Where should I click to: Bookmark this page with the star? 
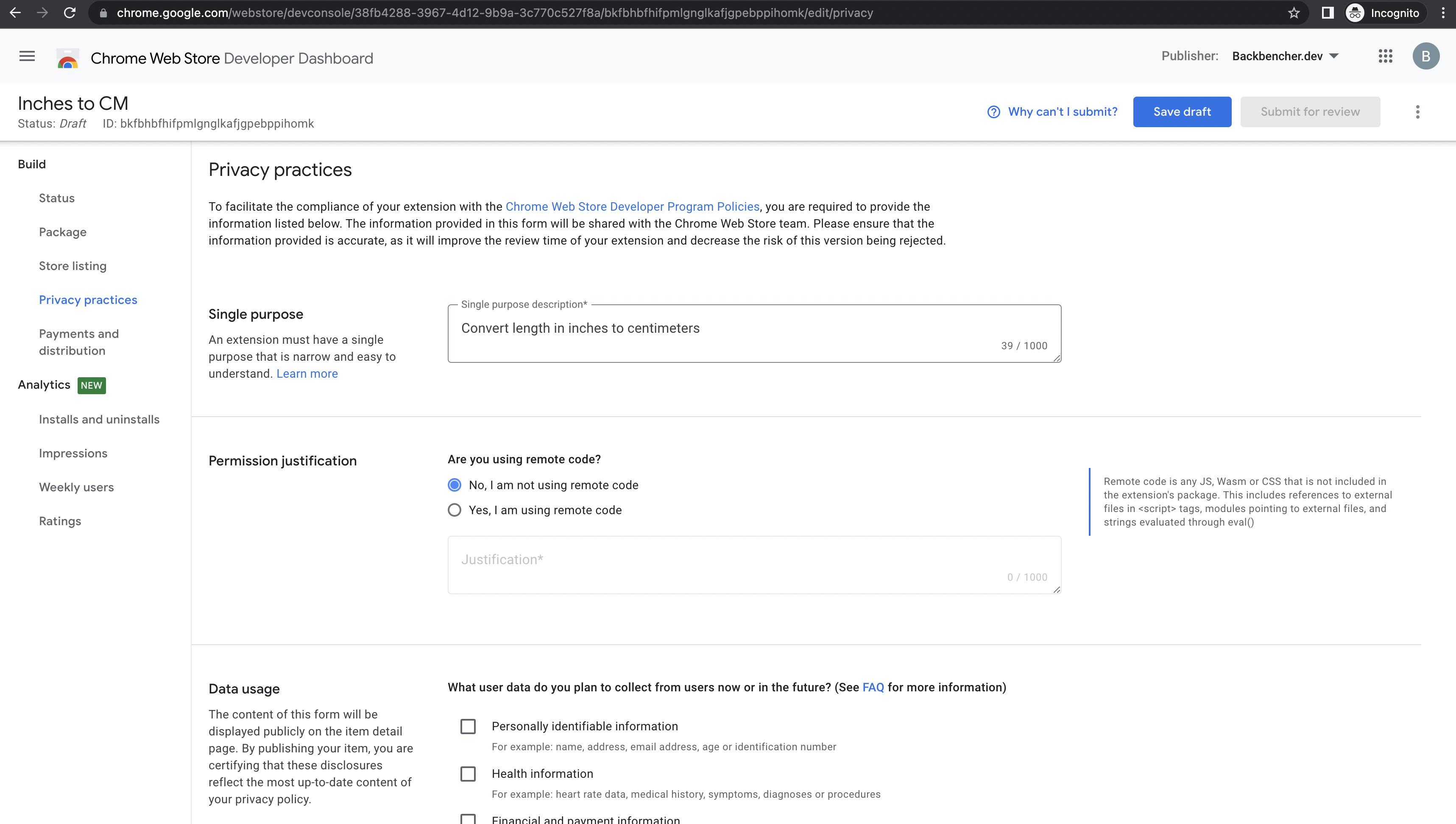tap(1294, 12)
